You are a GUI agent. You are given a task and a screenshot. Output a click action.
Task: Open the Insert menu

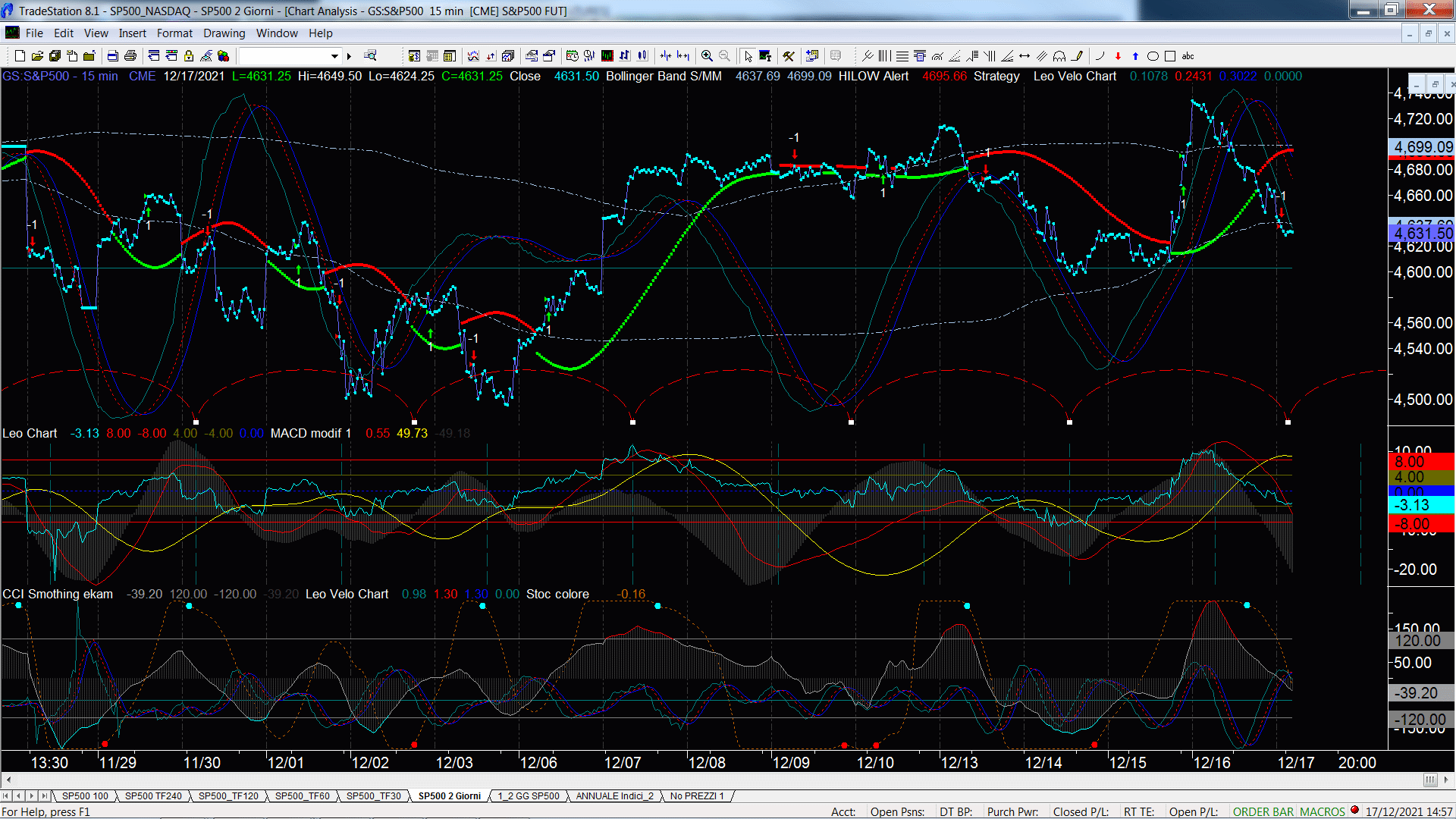tap(133, 33)
